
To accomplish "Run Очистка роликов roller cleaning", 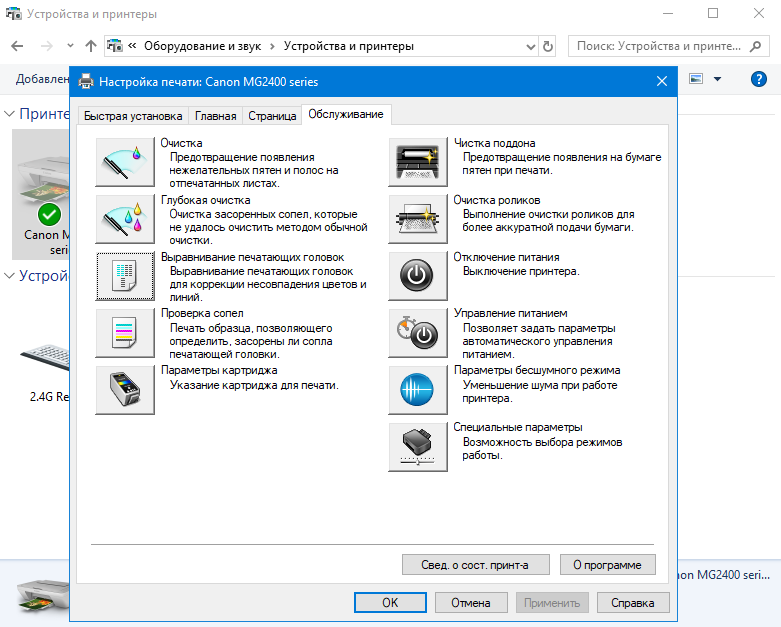I will click(x=418, y=219).
